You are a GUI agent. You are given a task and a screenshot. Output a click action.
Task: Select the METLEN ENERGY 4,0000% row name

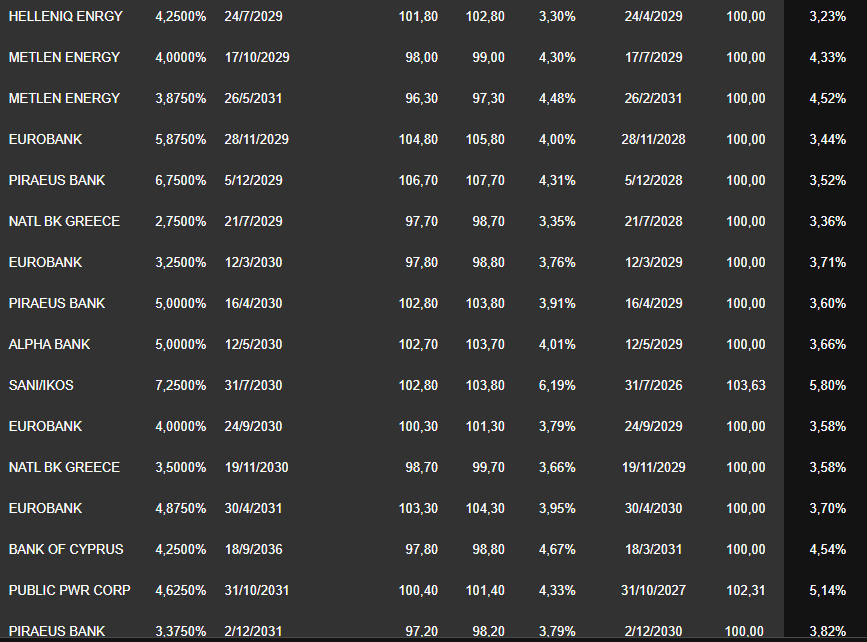(64, 58)
